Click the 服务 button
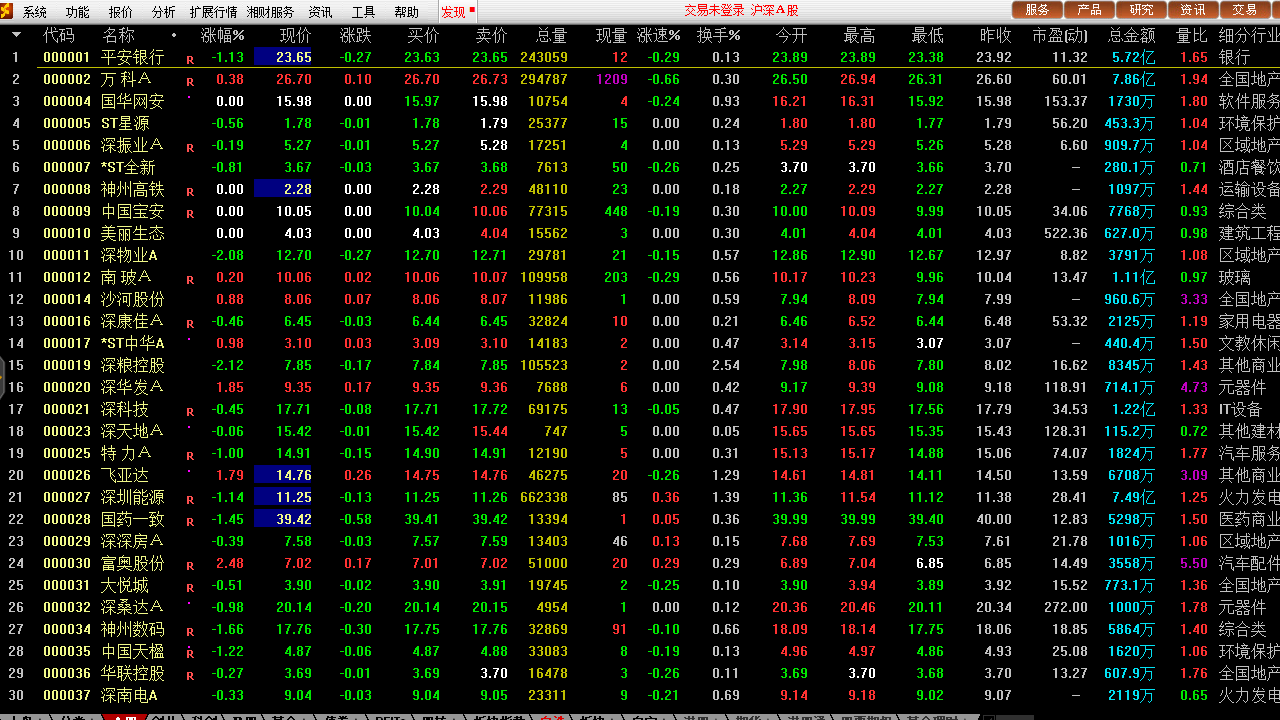Image resolution: width=1280 pixels, height=720 pixels. pyautogui.click(x=1037, y=10)
